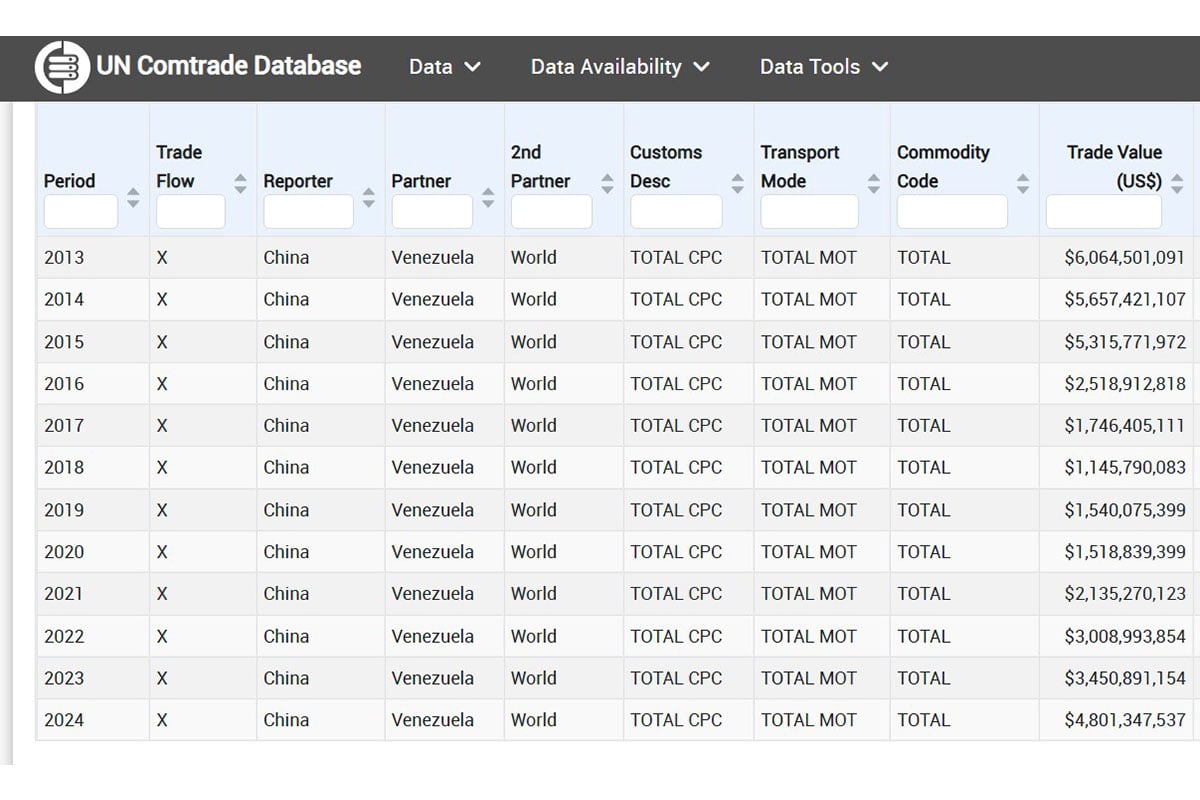Image resolution: width=1200 pixels, height=800 pixels.
Task: Open the Data Tools dropdown
Action: 823,67
